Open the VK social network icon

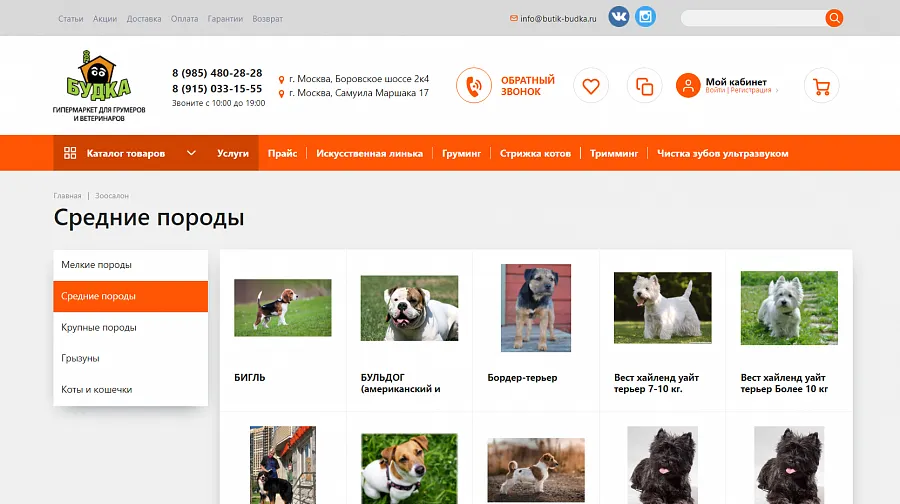pos(618,17)
